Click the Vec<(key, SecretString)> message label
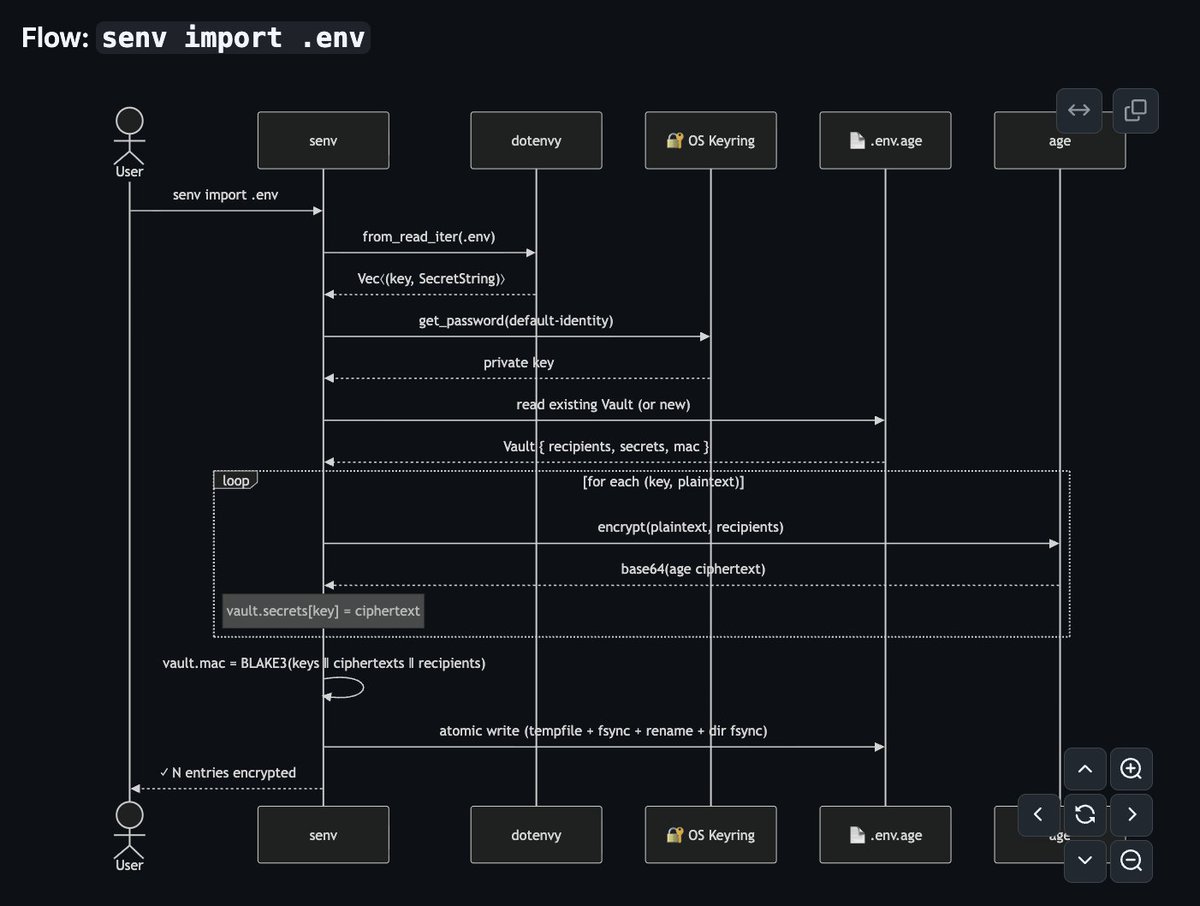 431,279
